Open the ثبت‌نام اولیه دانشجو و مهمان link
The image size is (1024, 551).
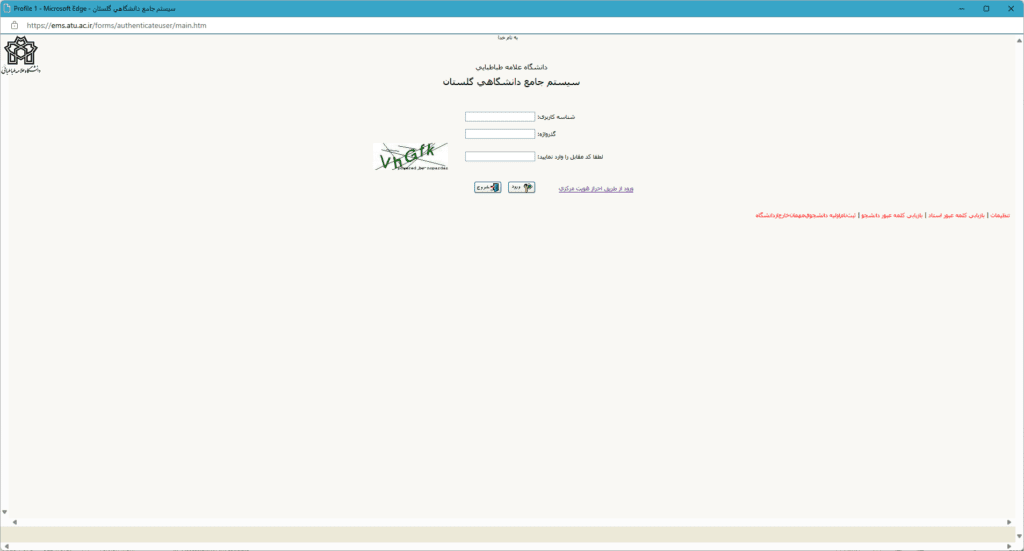[x=806, y=215]
